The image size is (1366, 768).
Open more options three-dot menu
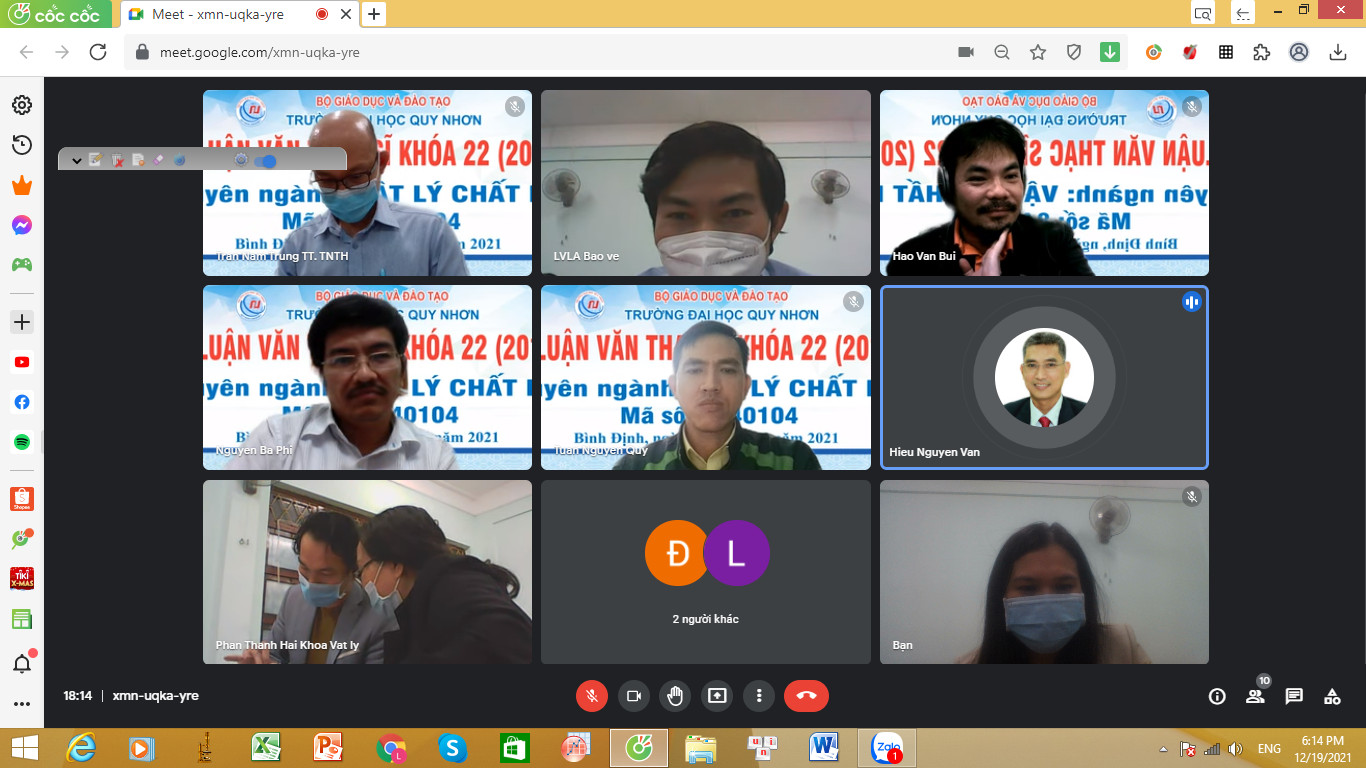coord(759,696)
